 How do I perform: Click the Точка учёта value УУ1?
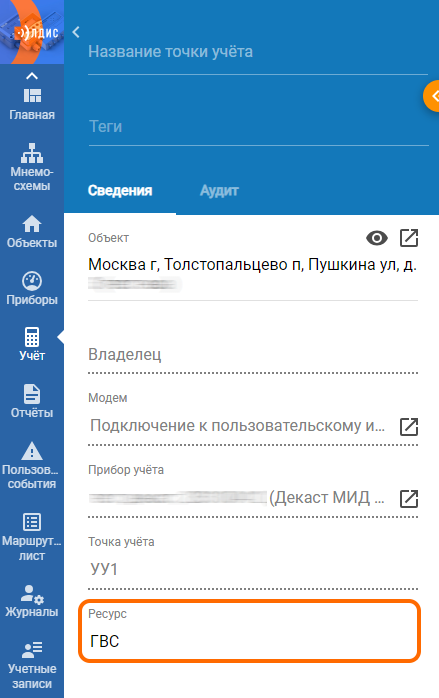coord(104,569)
